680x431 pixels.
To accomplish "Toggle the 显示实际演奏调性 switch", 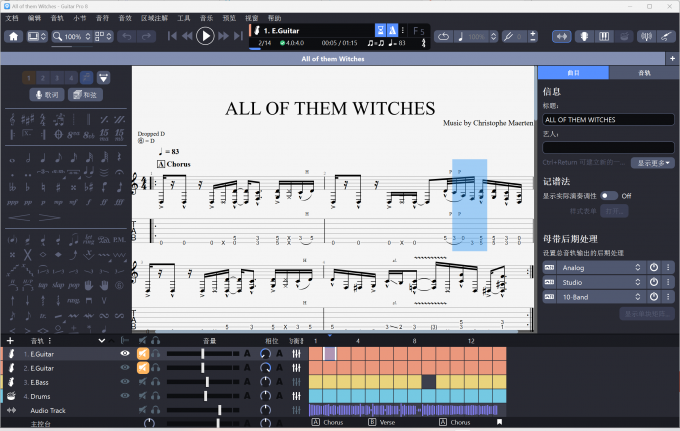I will (609, 196).
